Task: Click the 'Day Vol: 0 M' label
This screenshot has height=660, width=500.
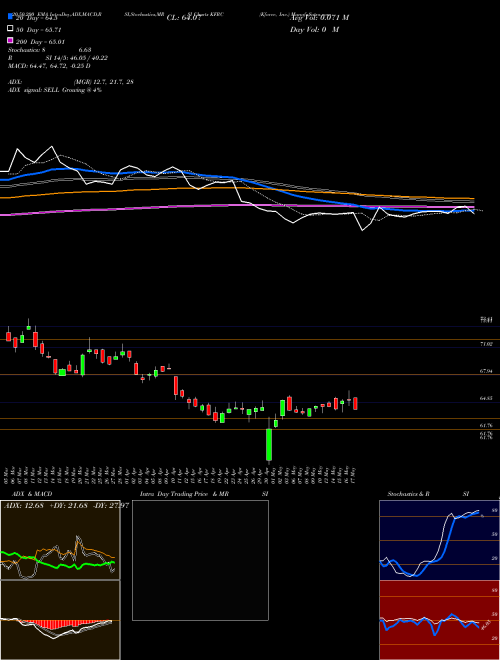Action: (x=314, y=29)
